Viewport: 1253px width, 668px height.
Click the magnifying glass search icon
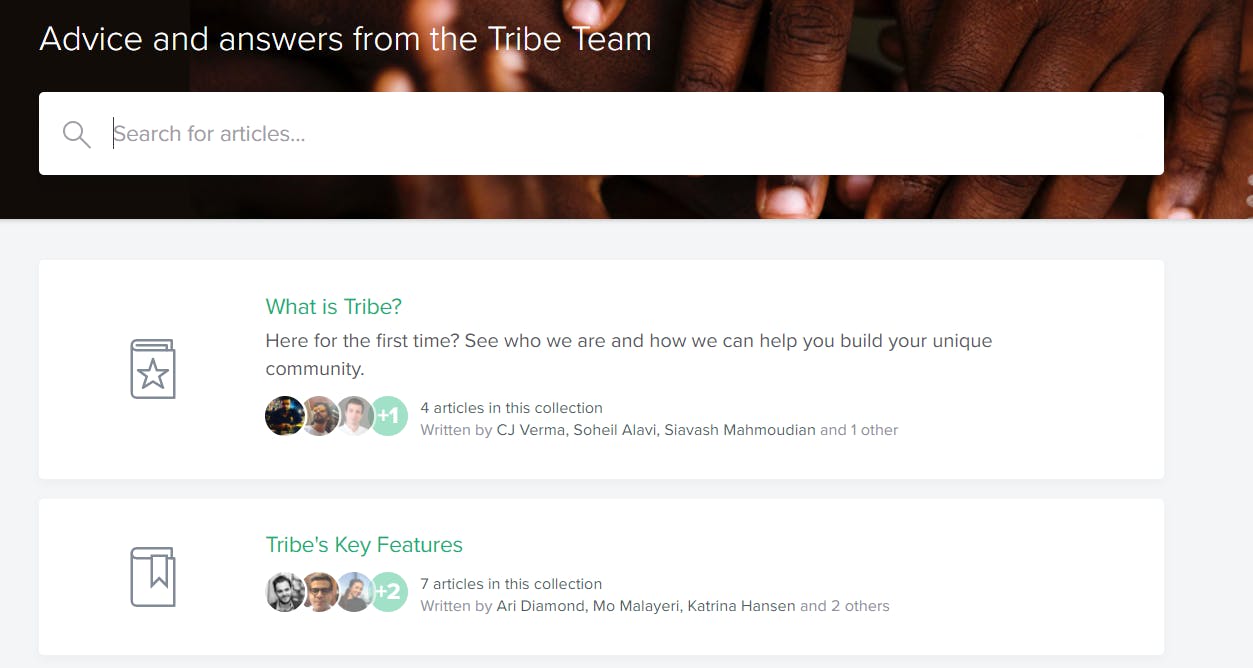pos(76,134)
